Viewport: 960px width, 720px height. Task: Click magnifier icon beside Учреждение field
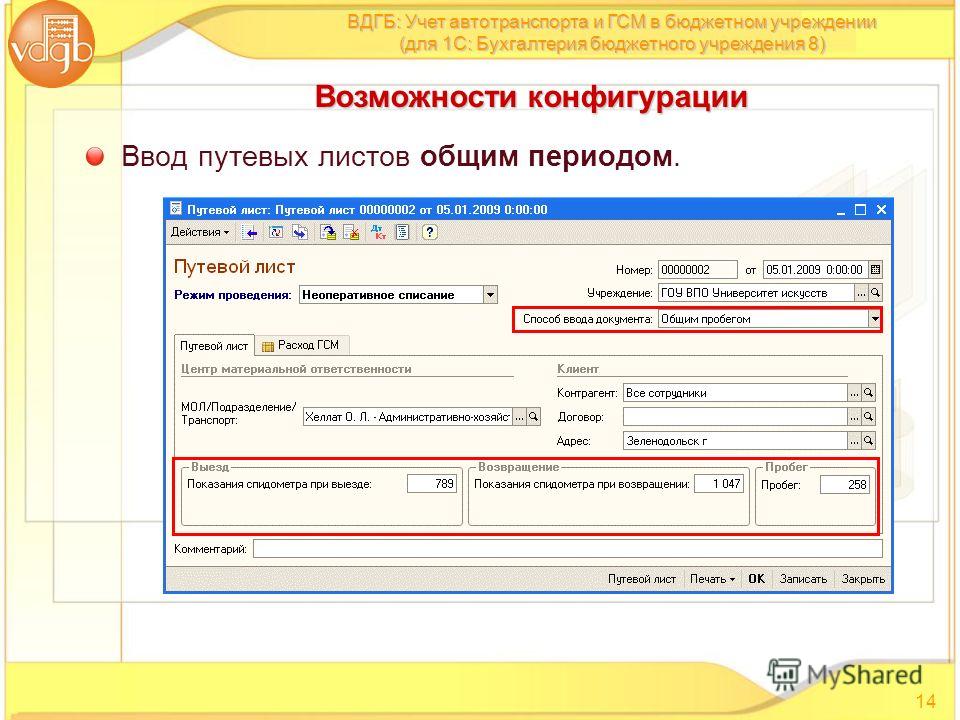click(x=876, y=293)
